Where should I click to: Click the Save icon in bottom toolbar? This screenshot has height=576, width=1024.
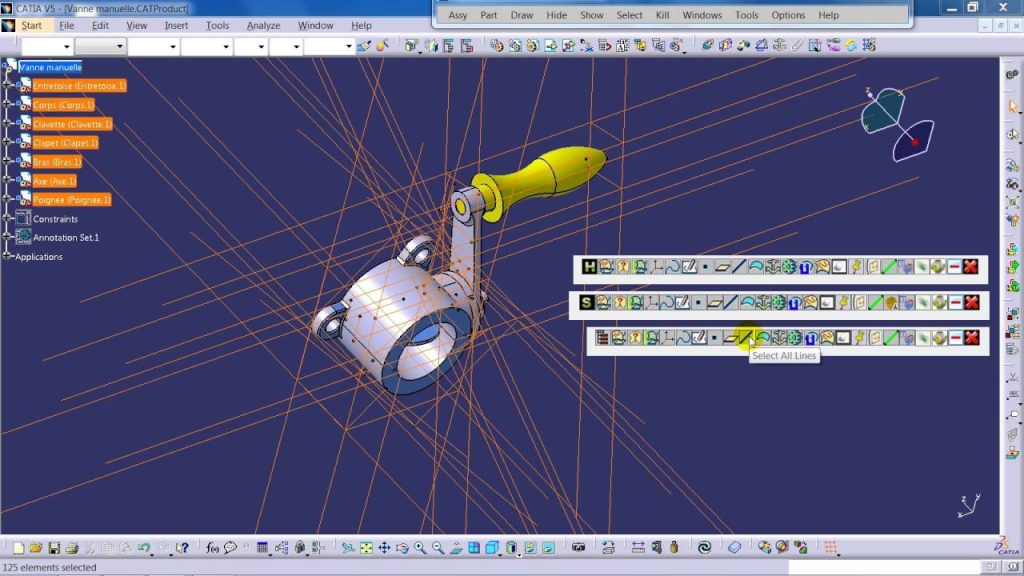pyautogui.click(x=54, y=548)
